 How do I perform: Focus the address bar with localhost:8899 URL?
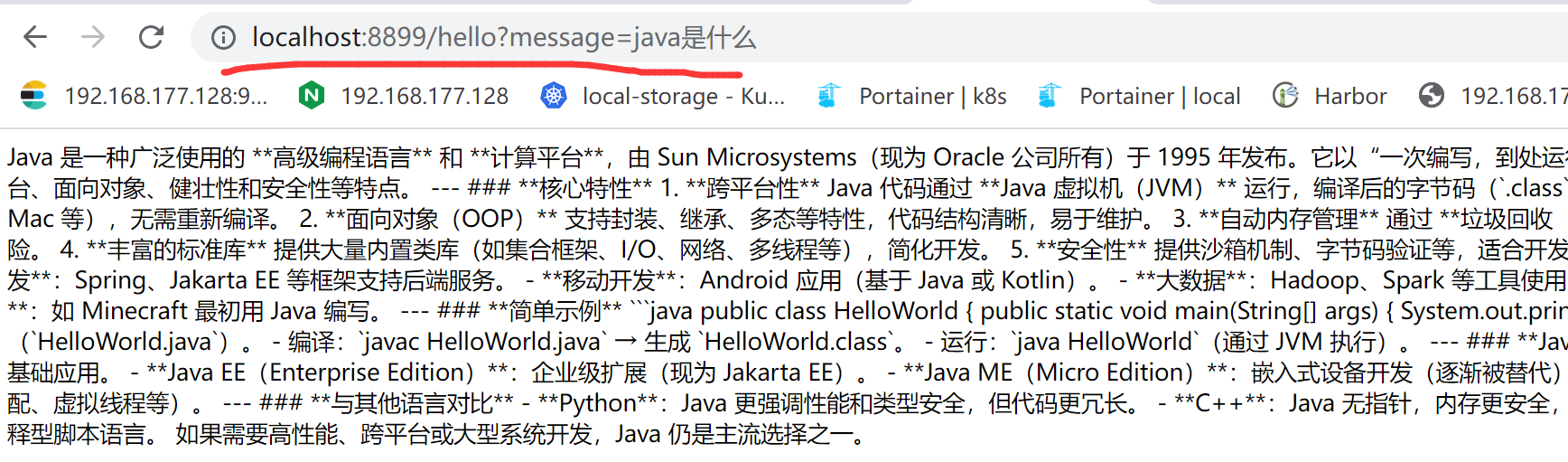click(881, 37)
